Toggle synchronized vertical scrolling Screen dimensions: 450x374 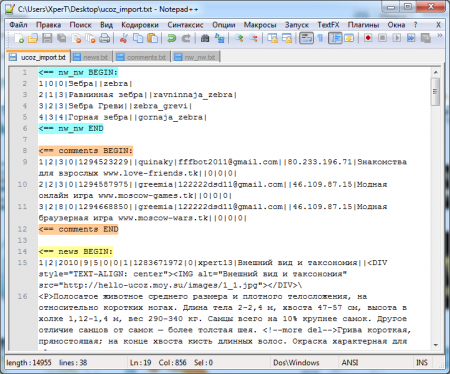tap(272, 38)
